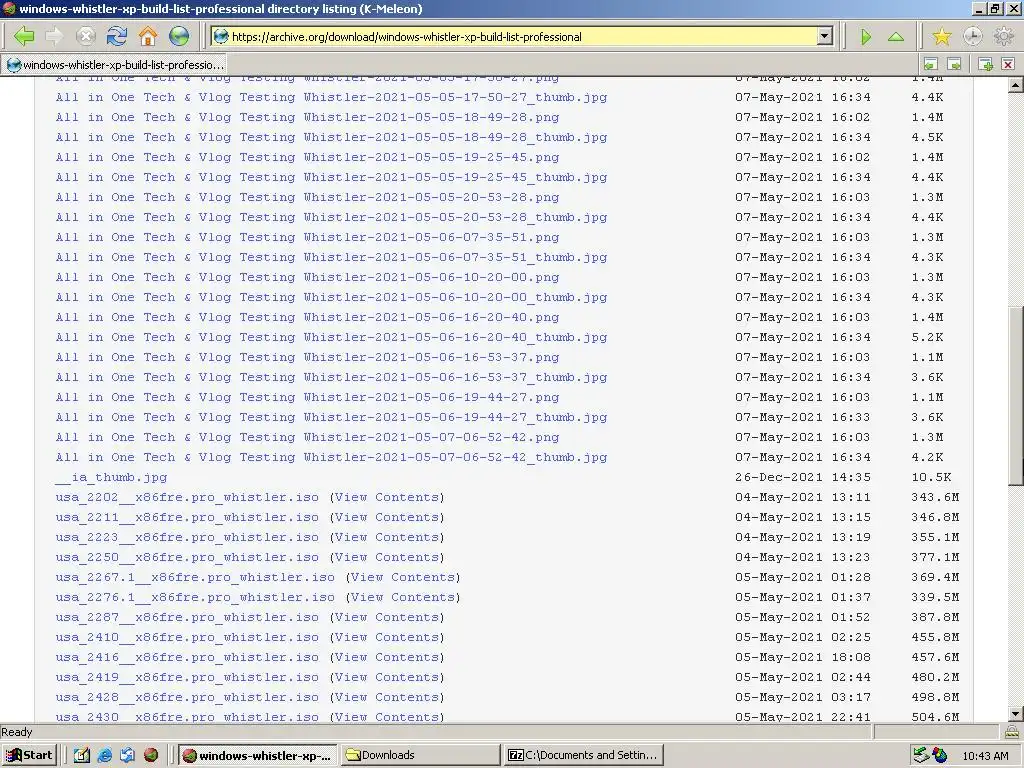Open usa_2428__x86fre.pro_whistler.iso link
Screen dimensions: 1024x768
[187, 697]
